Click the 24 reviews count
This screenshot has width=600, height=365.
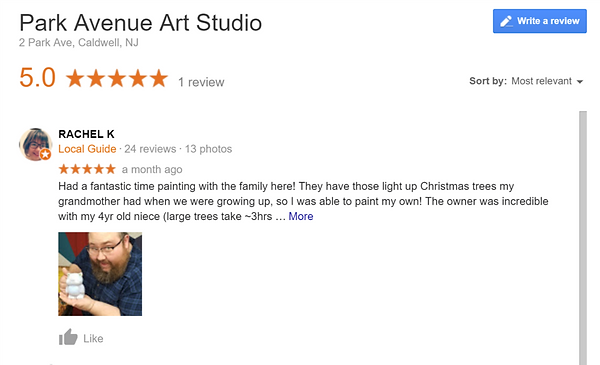pos(150,149)
